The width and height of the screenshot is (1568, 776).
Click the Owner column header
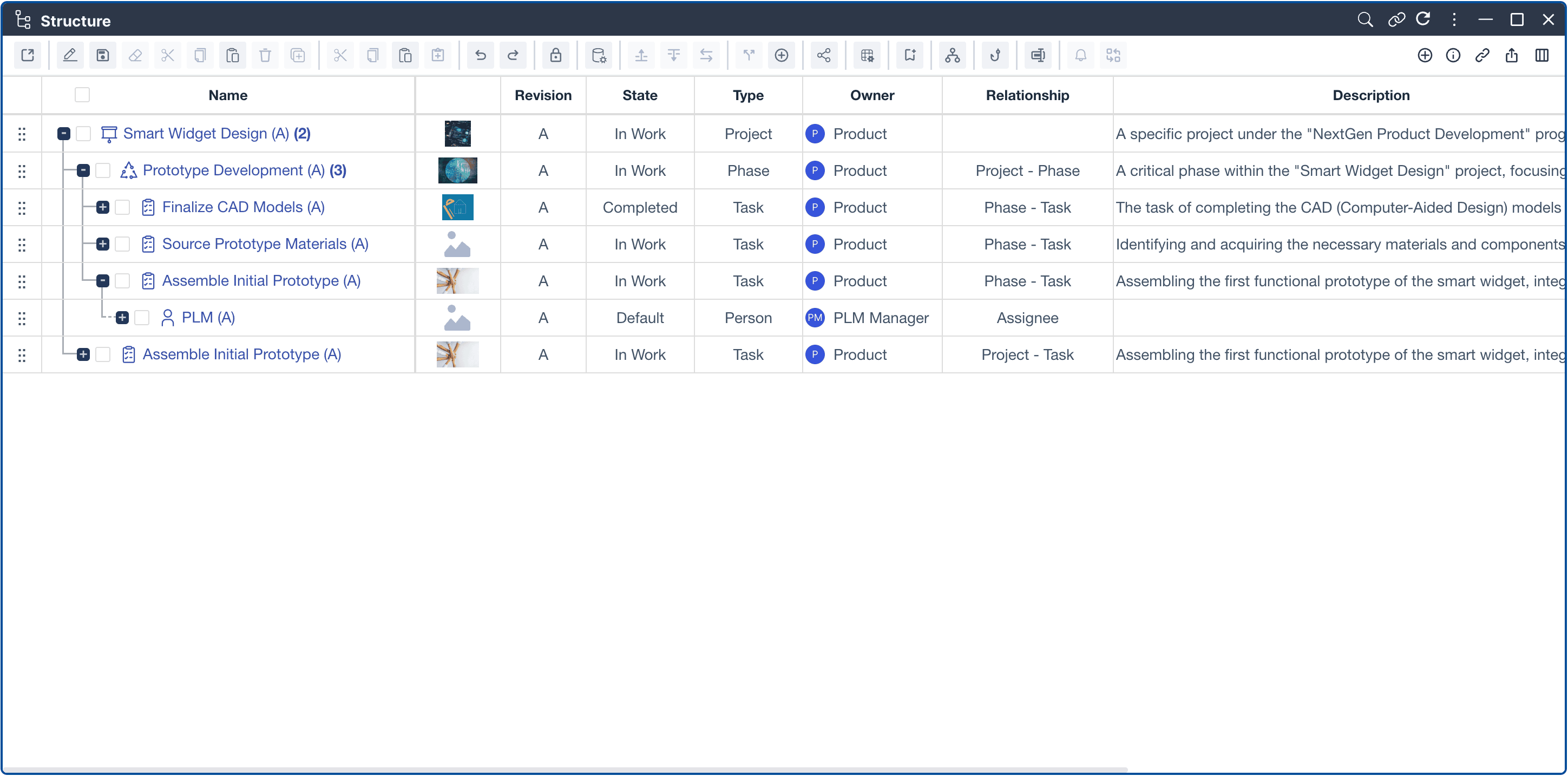tap(872, 95)
